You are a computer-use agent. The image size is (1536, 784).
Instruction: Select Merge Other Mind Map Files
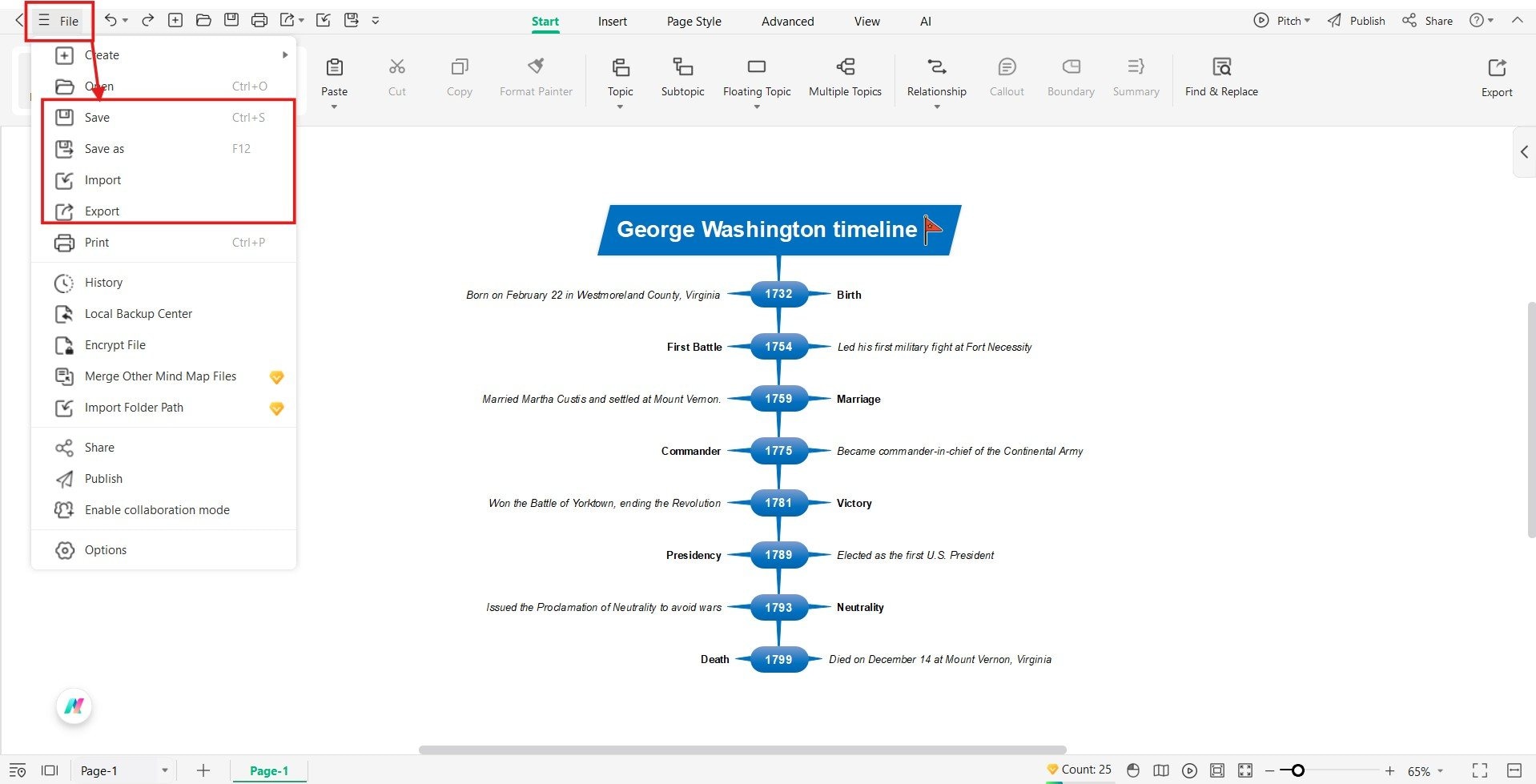pyautogui.click(x=163, y=376)
